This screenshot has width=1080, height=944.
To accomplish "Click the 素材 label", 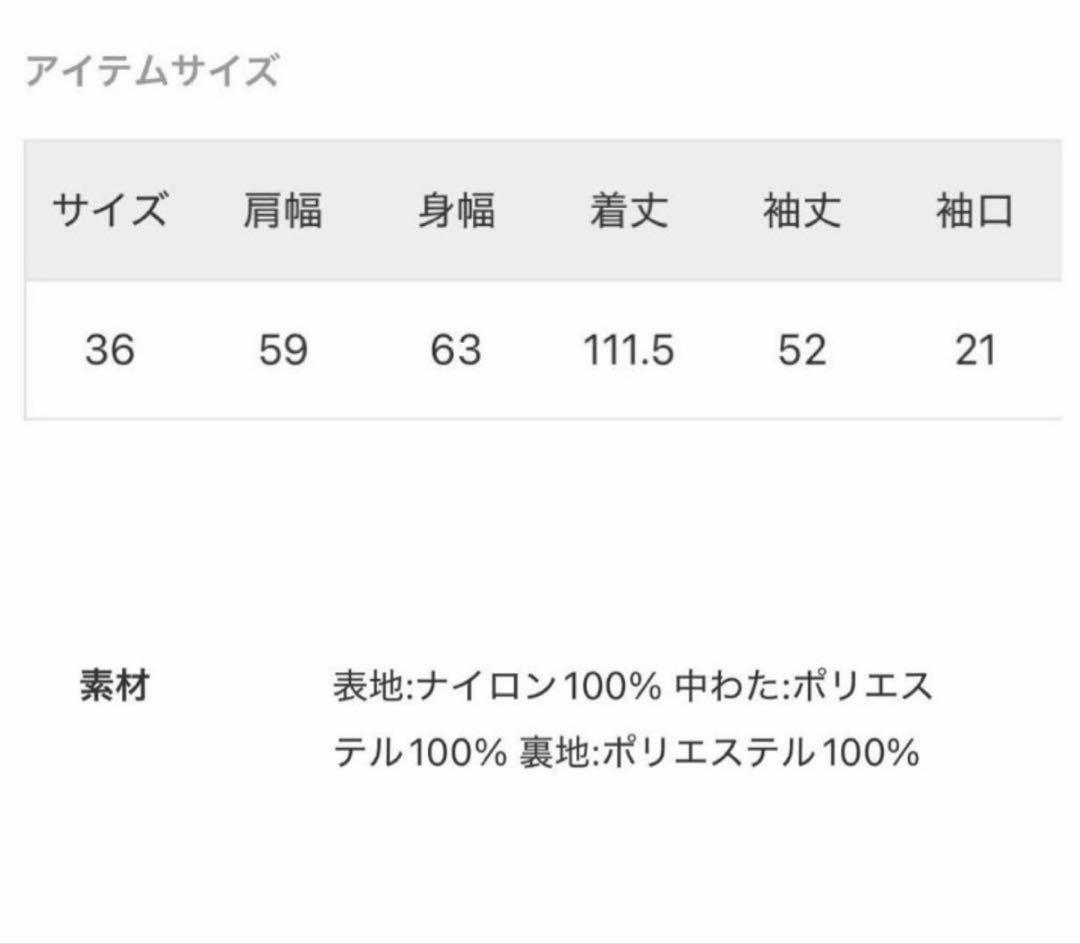I will (115, 687).
